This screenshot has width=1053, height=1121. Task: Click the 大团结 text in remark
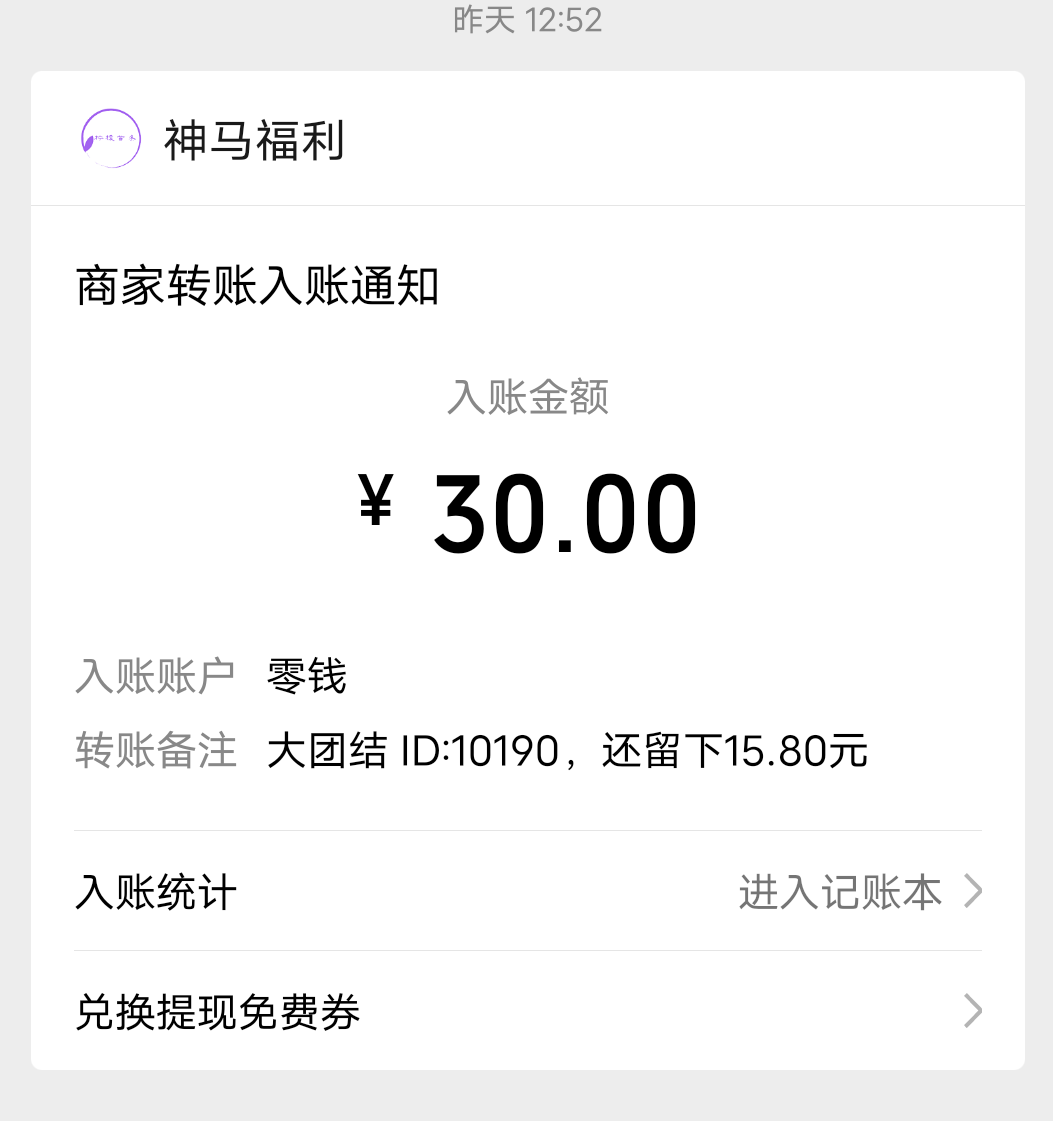pos(326,751)
